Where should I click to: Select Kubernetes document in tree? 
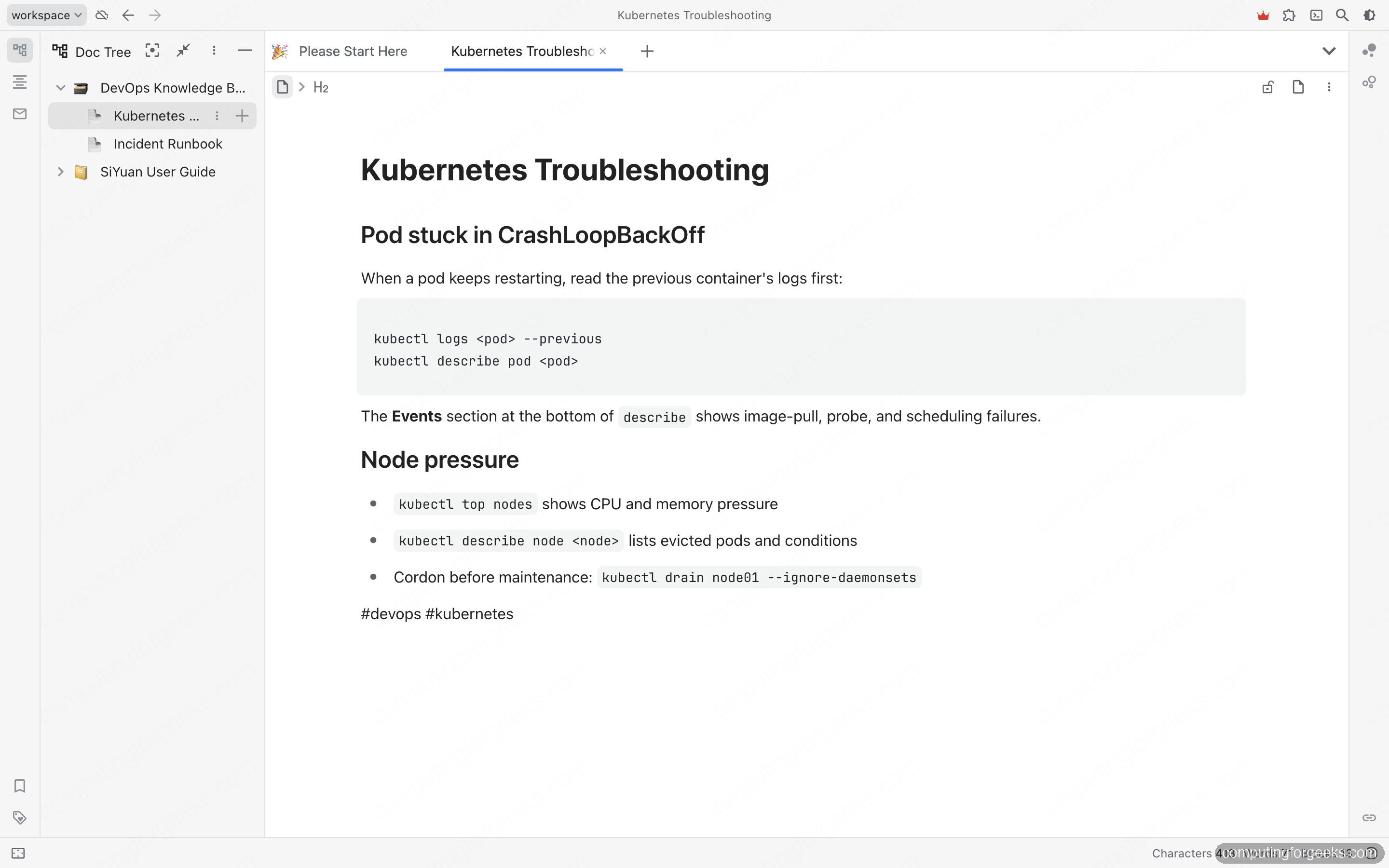153,116
